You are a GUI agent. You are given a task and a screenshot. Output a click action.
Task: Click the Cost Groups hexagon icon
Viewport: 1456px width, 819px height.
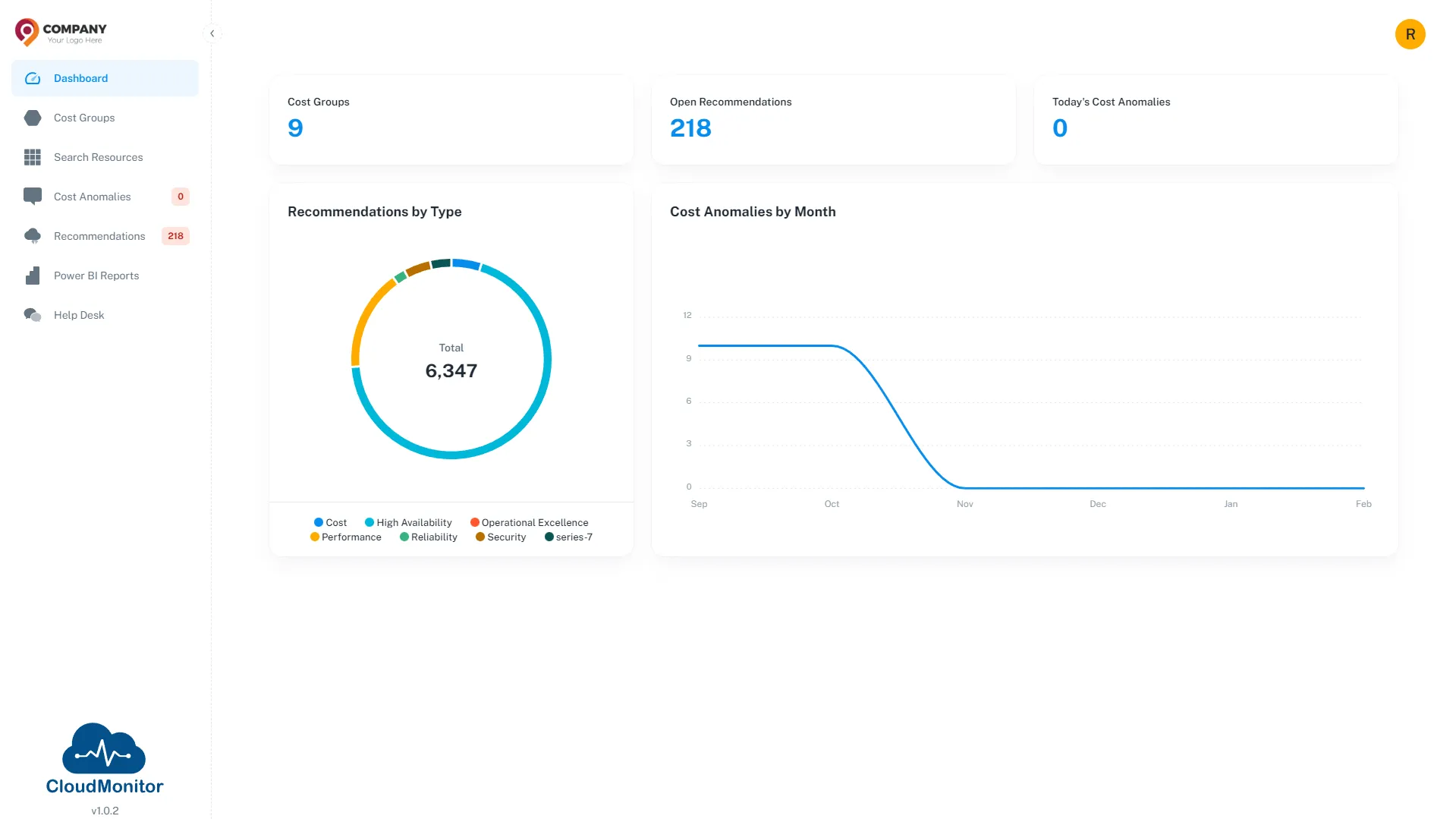[x=33, y=118]
